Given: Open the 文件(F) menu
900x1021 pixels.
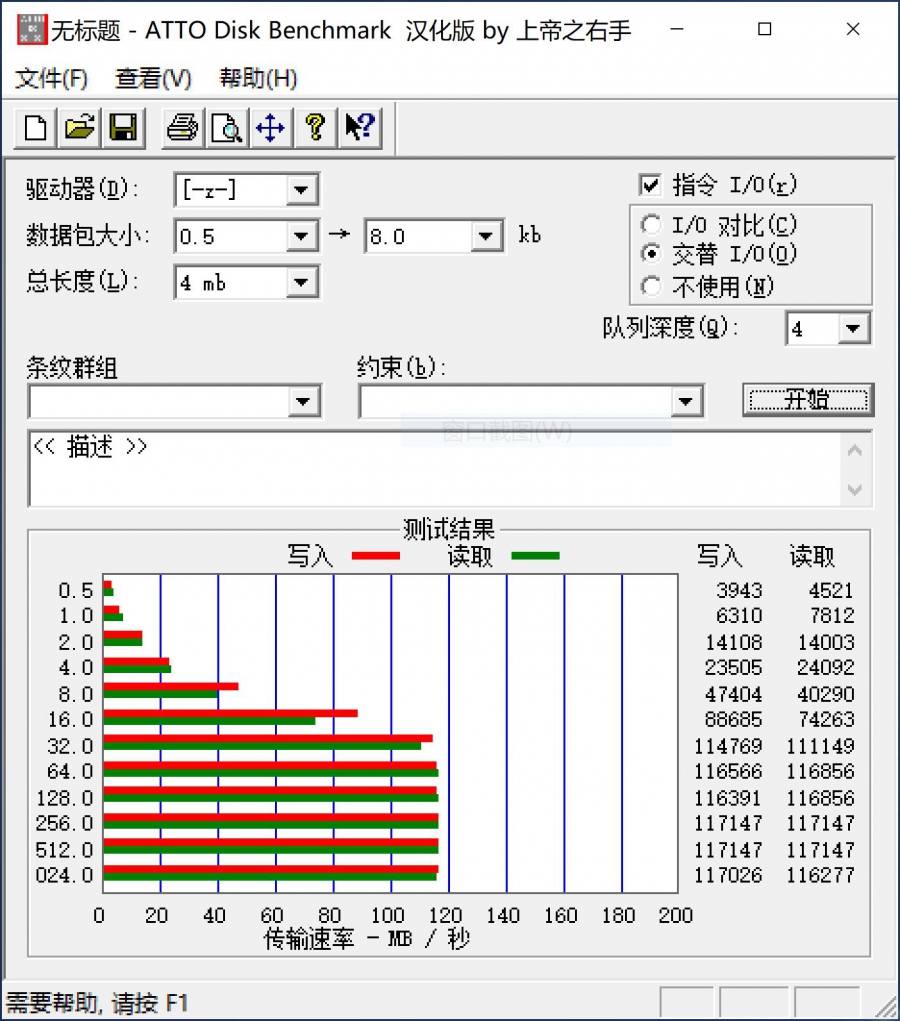Looking at the screenshot, I should 52,78.
